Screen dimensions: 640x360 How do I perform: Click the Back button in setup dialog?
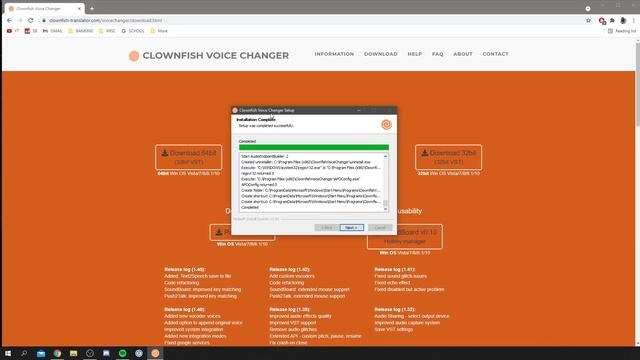pos(327,227)
